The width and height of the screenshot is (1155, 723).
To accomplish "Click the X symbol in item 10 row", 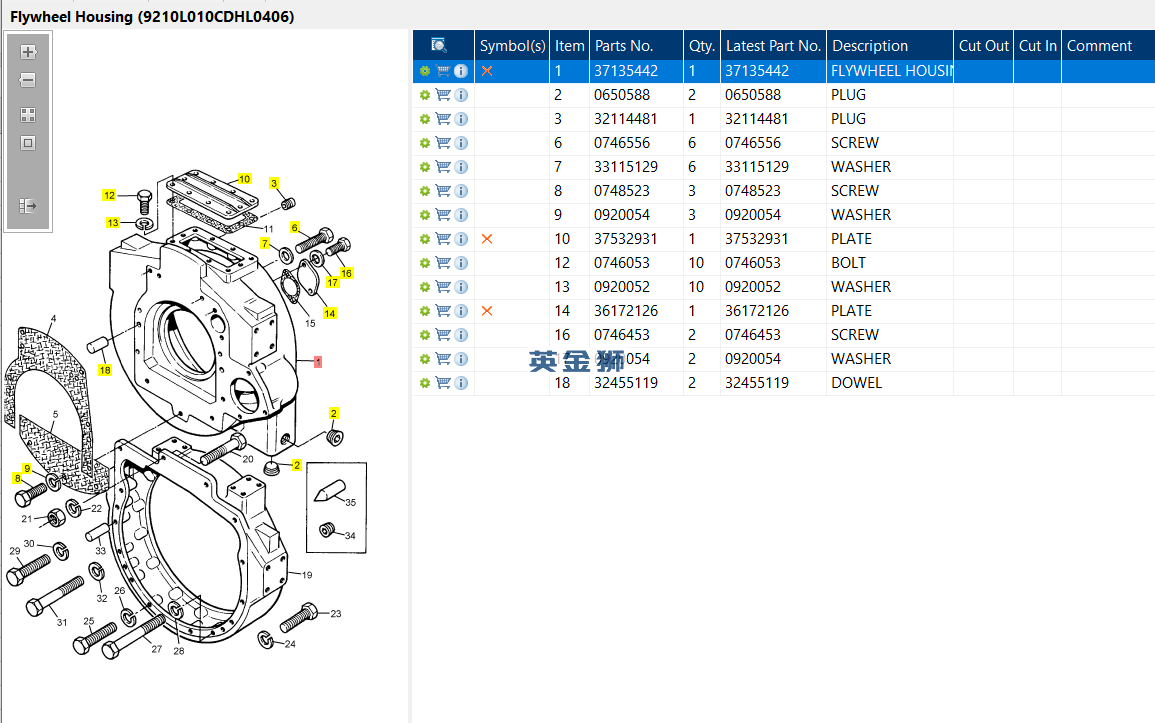I will (487, 239).
